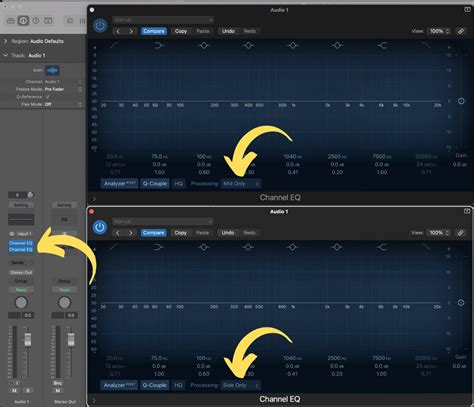Open Quick Help from the toolbar

(36, 21)
